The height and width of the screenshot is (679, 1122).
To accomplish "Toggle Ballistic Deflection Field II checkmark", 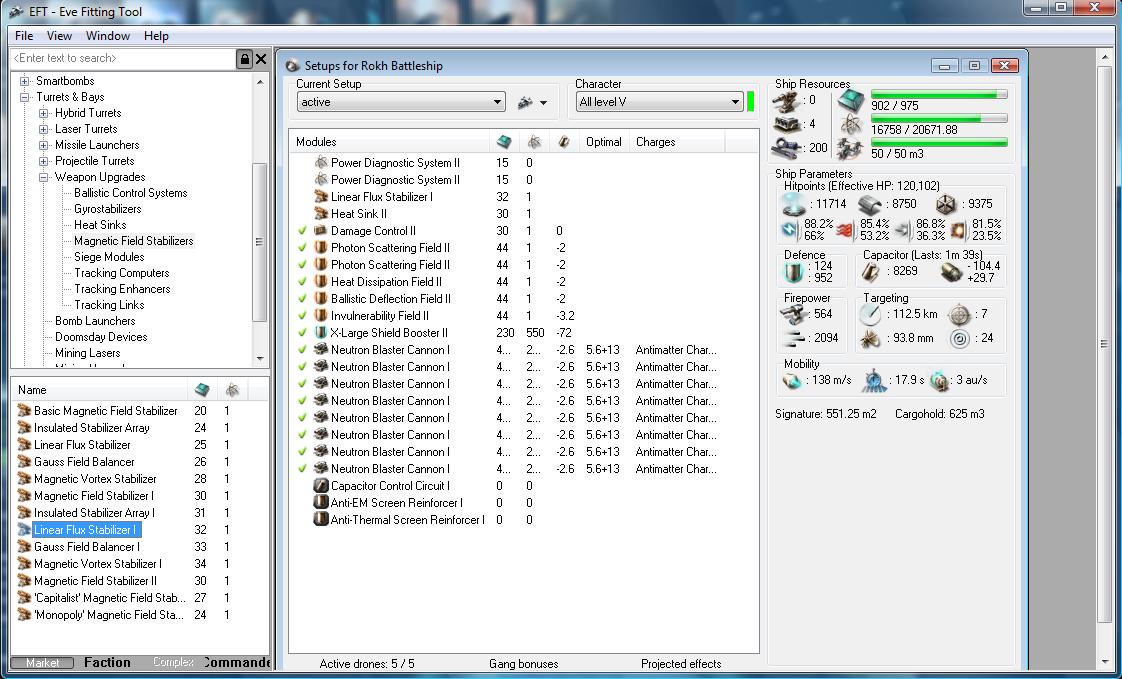I will tap(303, 299).
